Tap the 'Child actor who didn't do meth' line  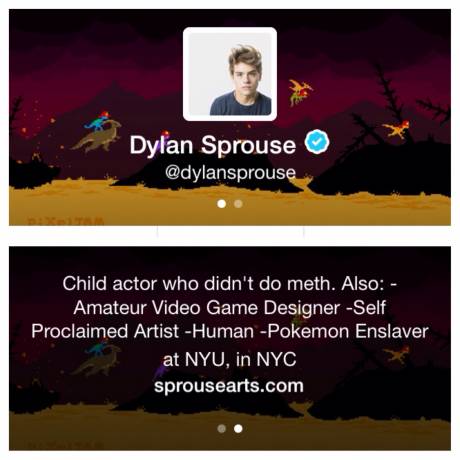(198, 284)
